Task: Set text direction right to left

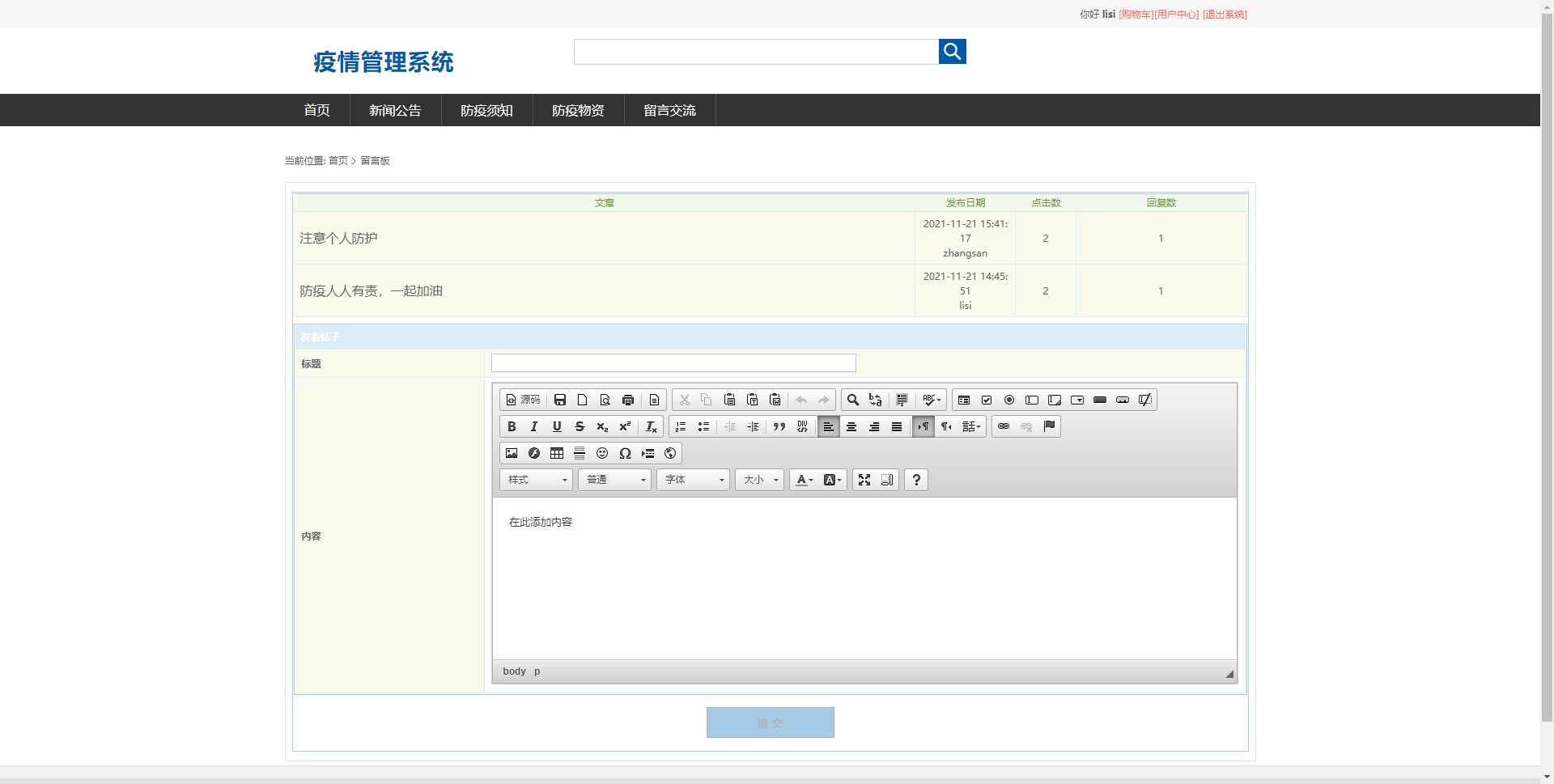Action: (x=946, y=426)
